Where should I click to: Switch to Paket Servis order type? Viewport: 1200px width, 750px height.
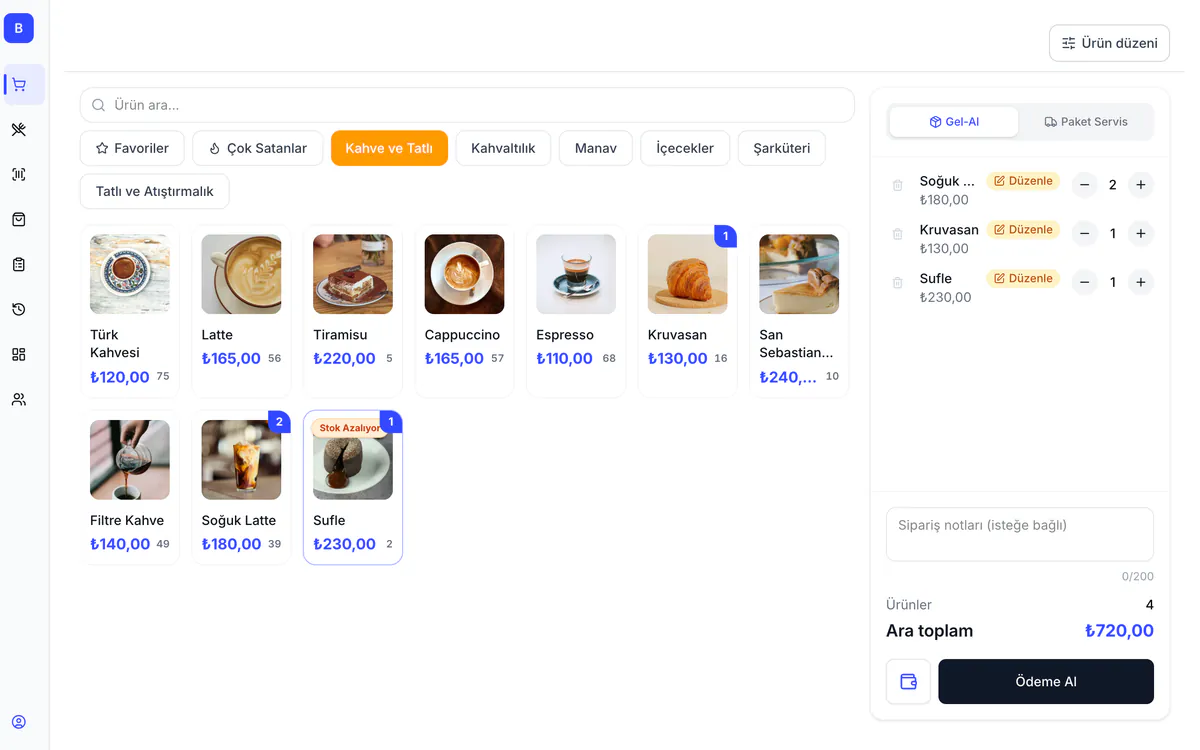1085,122
